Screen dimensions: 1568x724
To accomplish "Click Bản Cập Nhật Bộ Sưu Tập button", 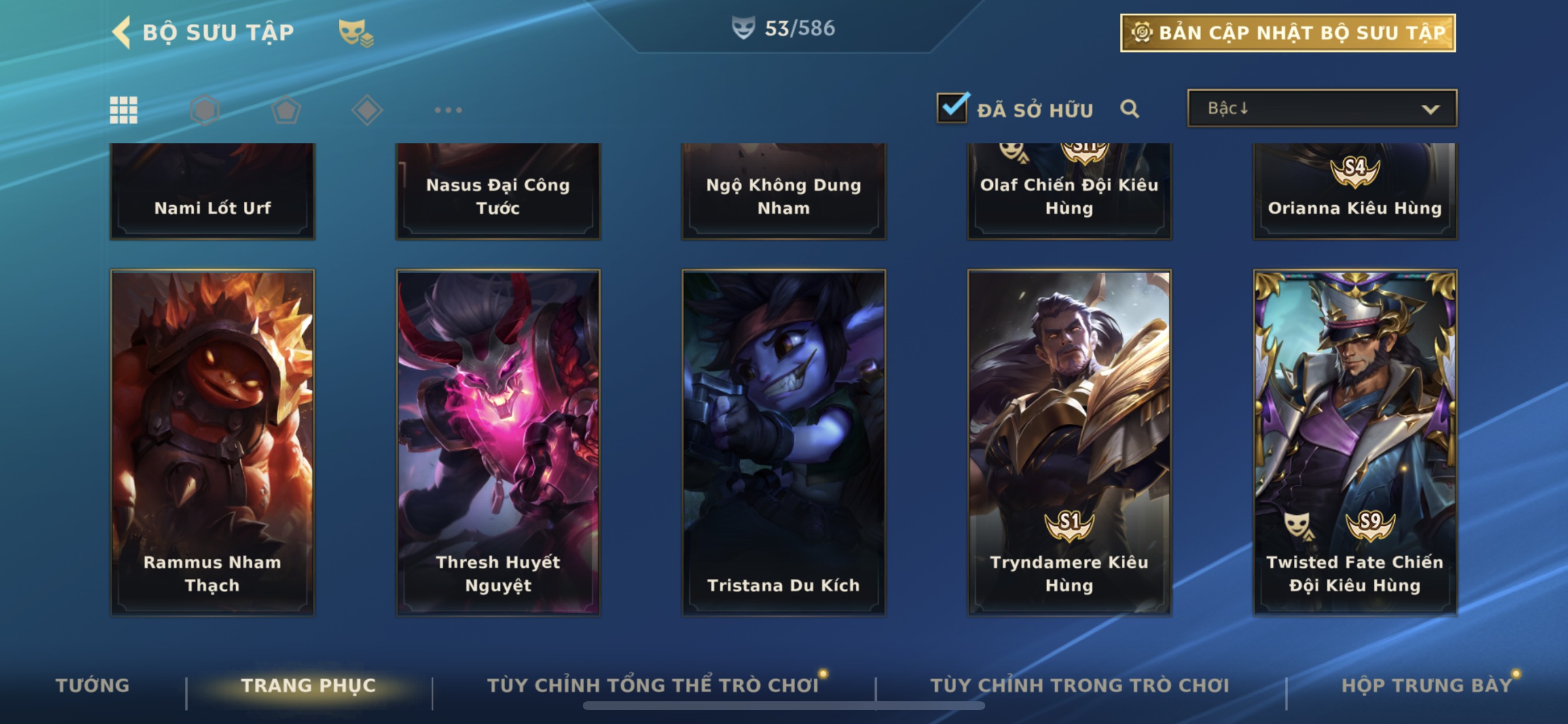I will pyautogui.click(x=1287, y=33).
